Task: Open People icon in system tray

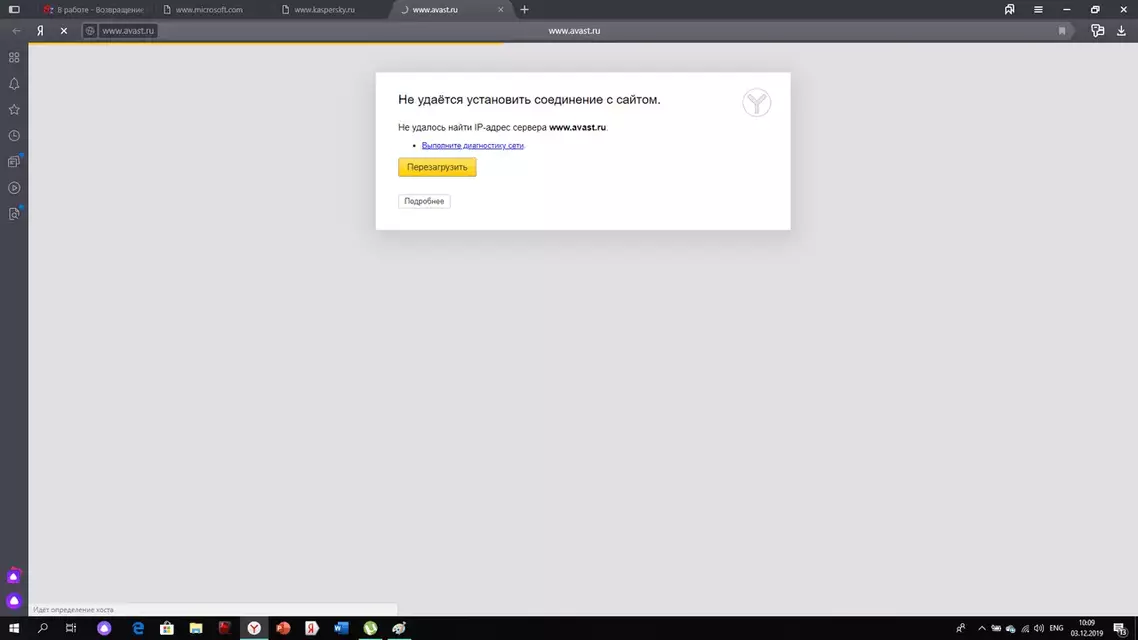Action: [x=961, y=628]
